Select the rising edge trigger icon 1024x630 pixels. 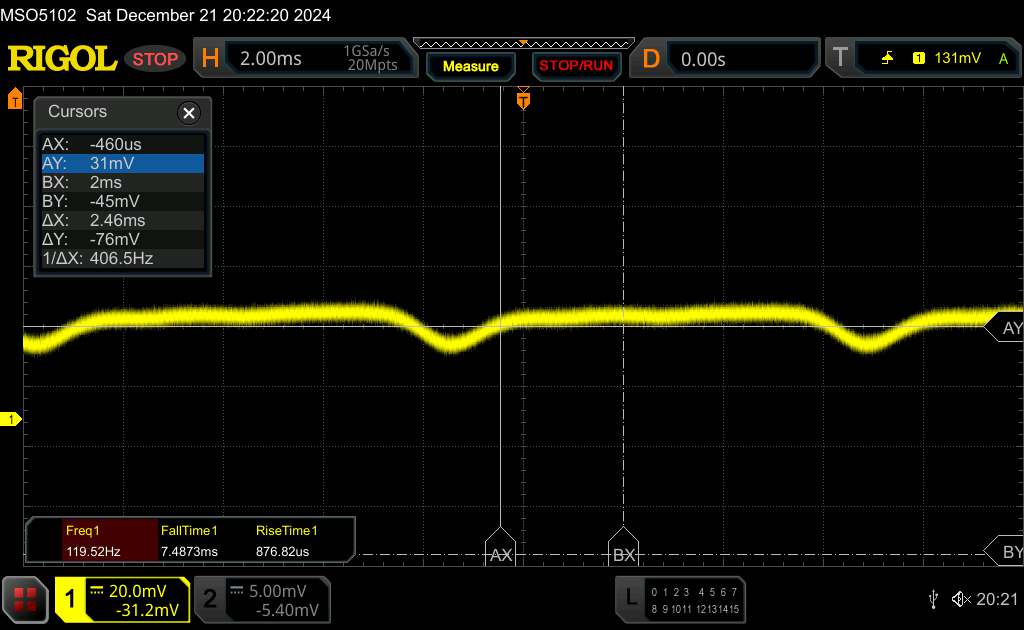(x=887, y=58)
